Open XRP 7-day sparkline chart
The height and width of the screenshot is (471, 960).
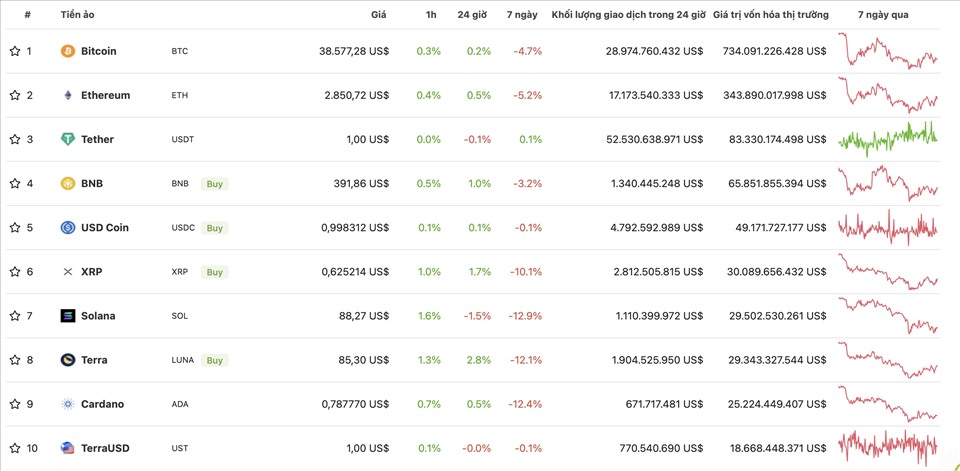[888, 271]
